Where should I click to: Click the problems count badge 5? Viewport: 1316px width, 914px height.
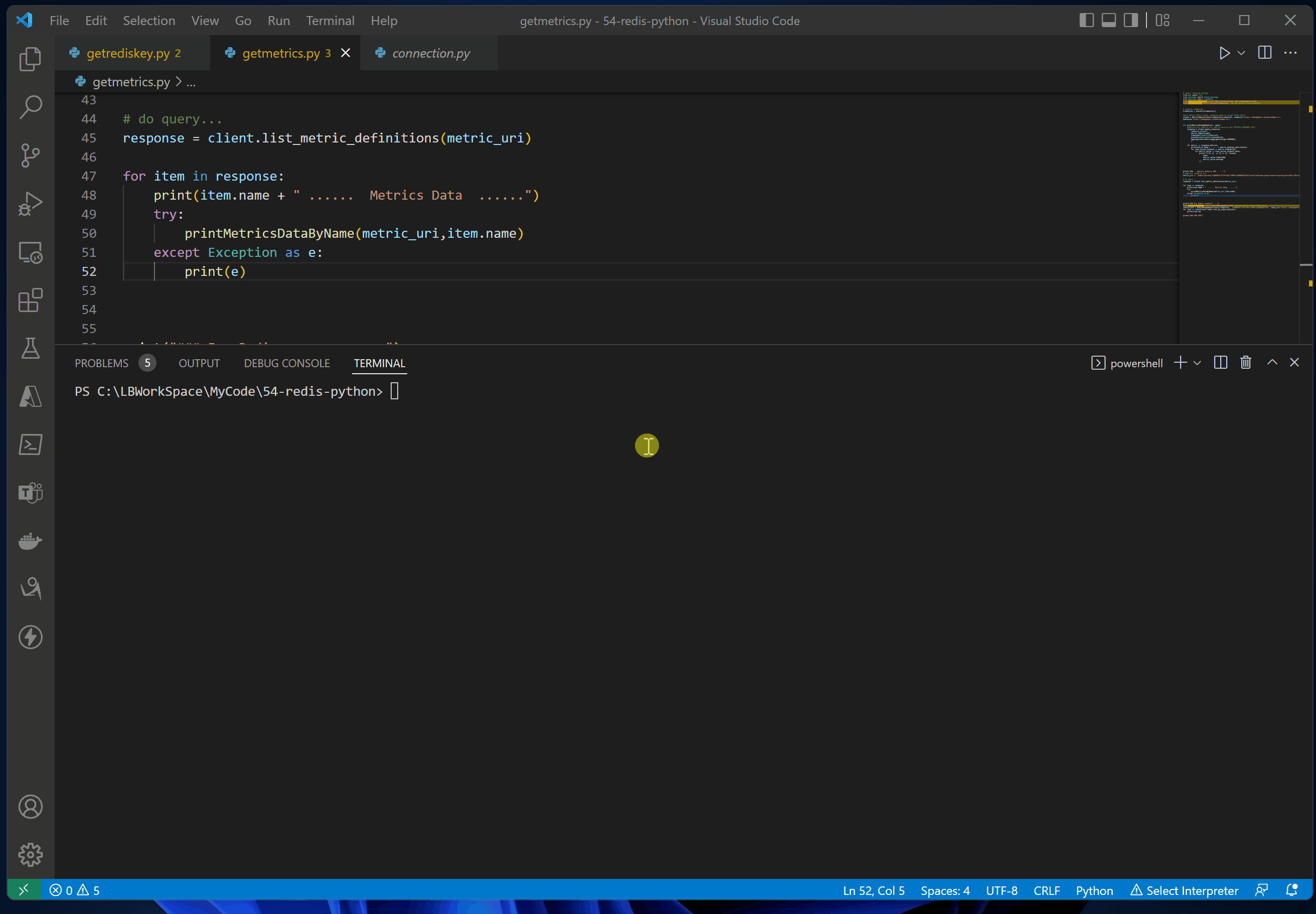tap(147, 362)
